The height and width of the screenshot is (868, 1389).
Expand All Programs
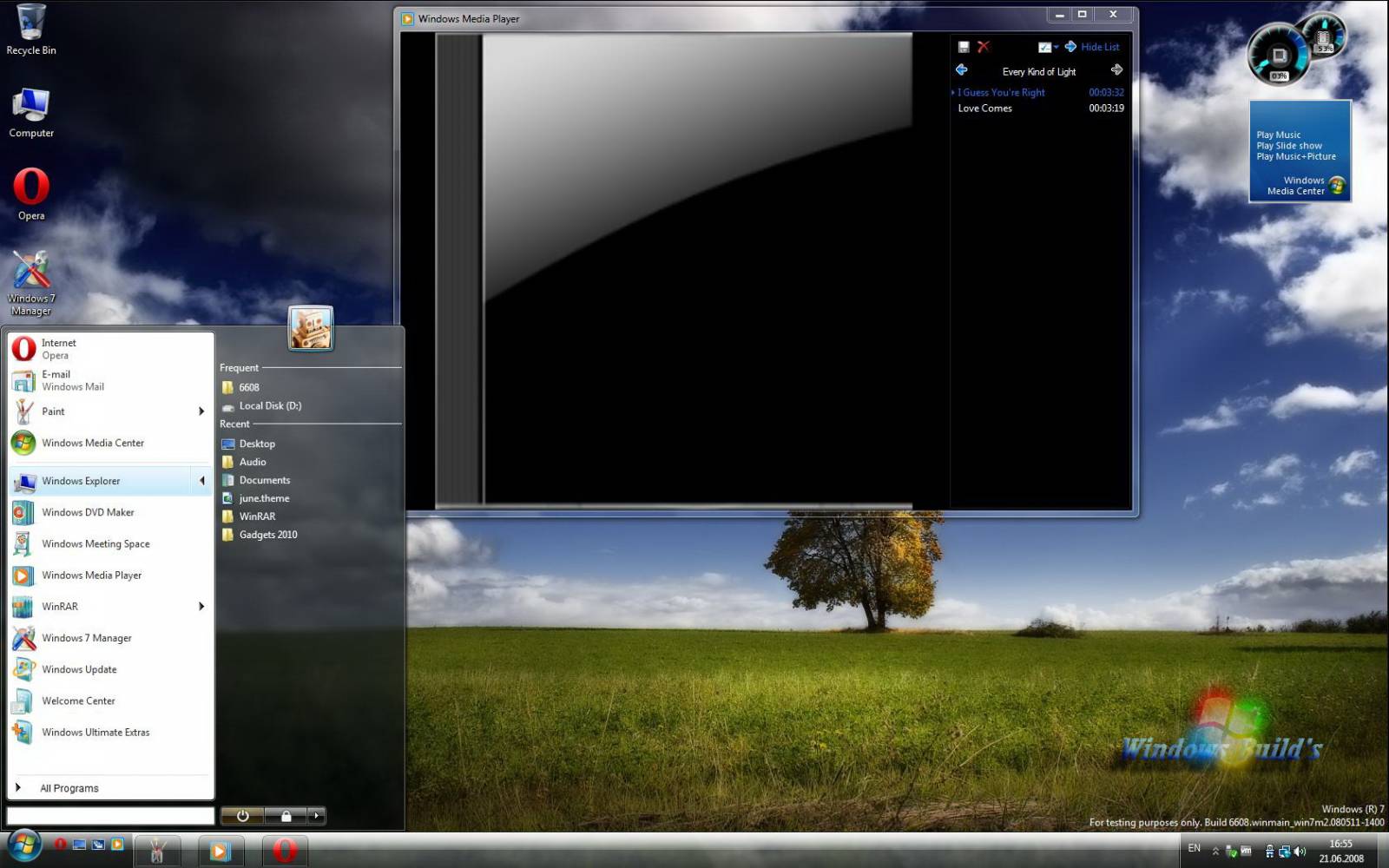pos(111,788)
